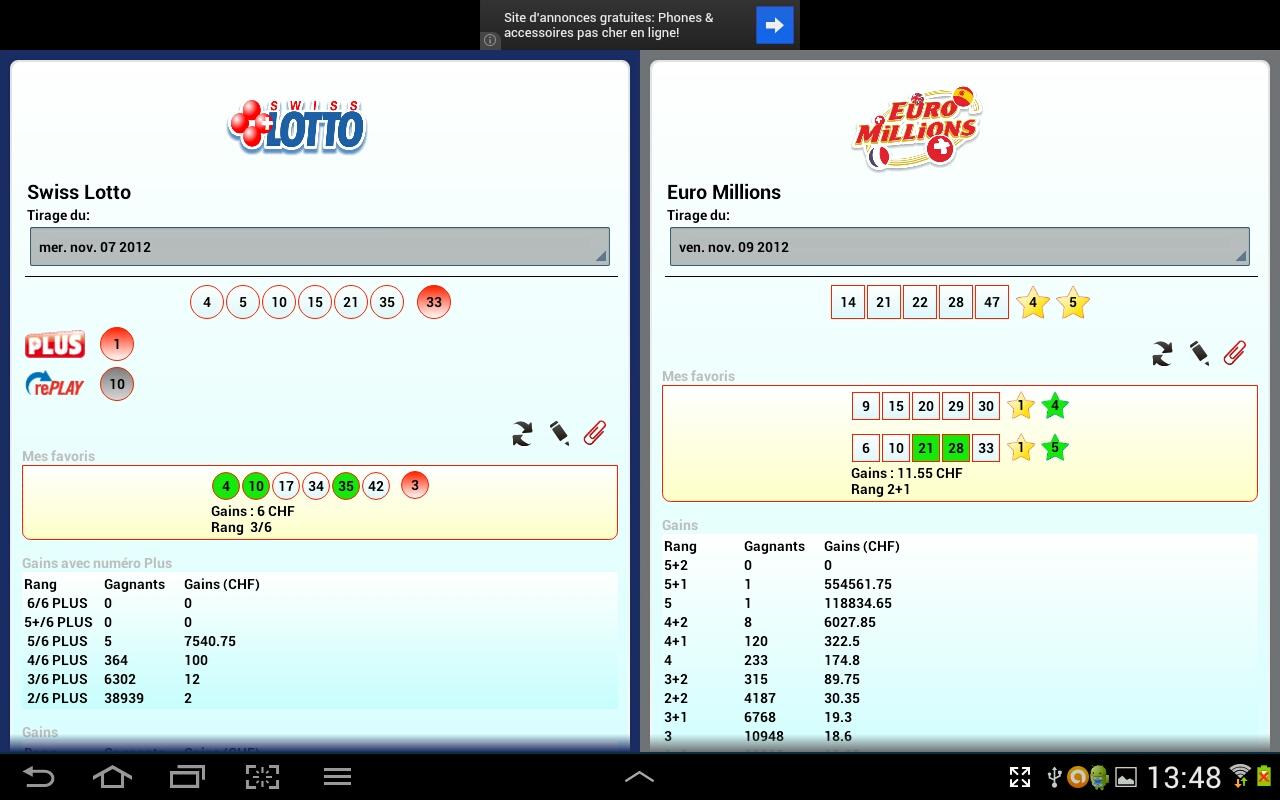This screenshot has height=800, width=1280.
Task: Tap the USB connection status icon
Action: coord(1054,777)
